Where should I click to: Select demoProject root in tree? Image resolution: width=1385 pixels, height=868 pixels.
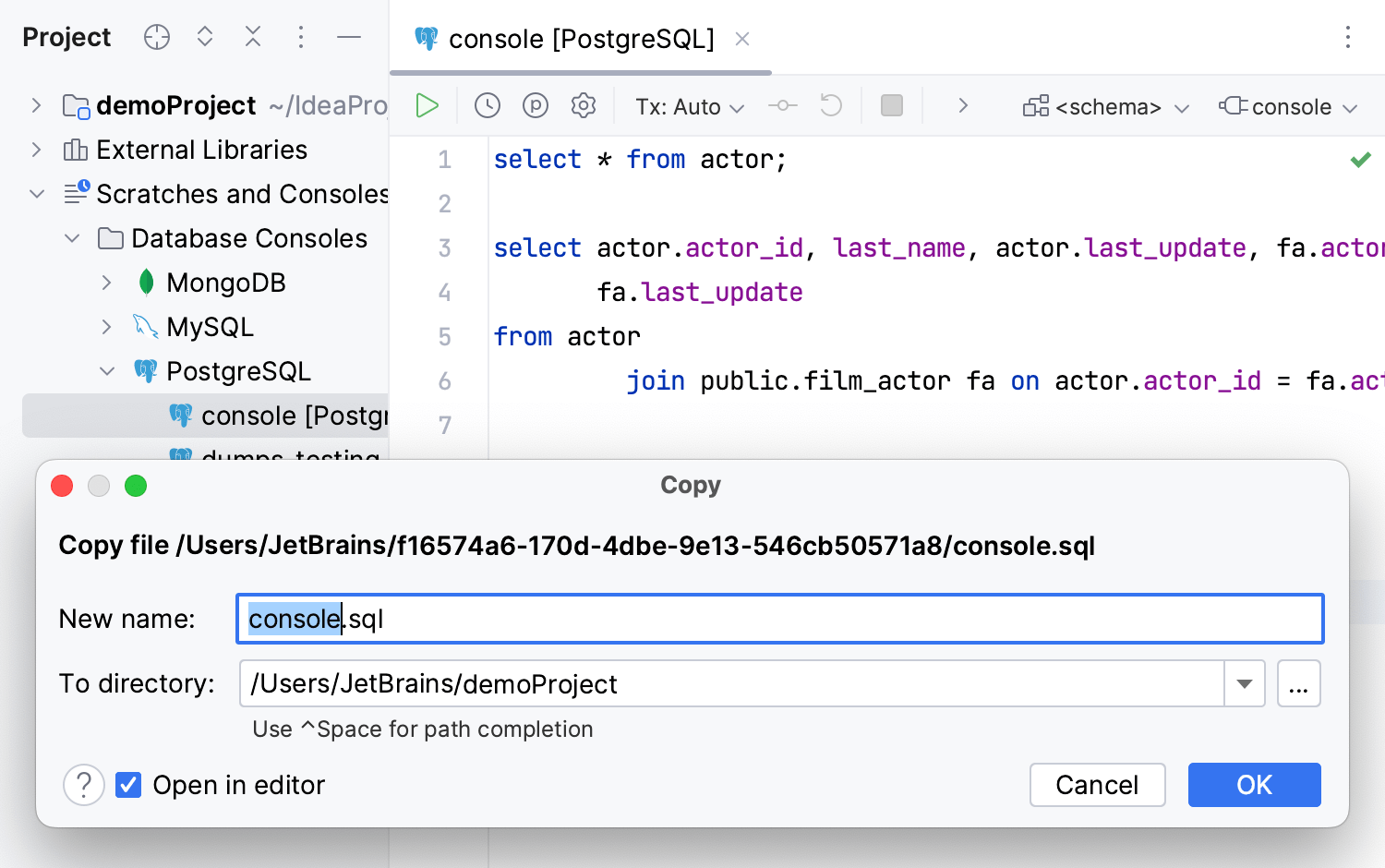(x=175, y=105)
